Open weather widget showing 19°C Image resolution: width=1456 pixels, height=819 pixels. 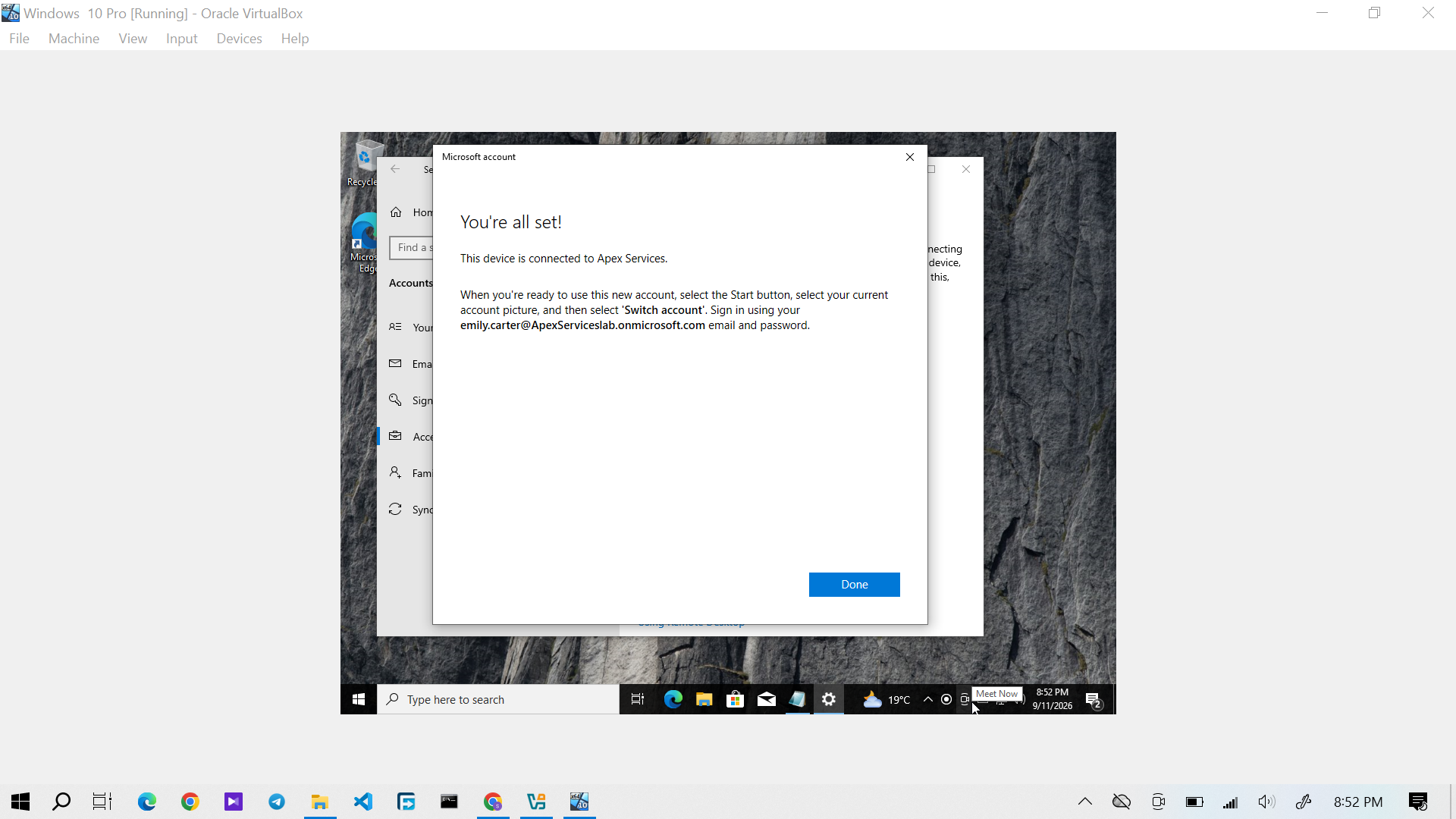pos(886,699)
